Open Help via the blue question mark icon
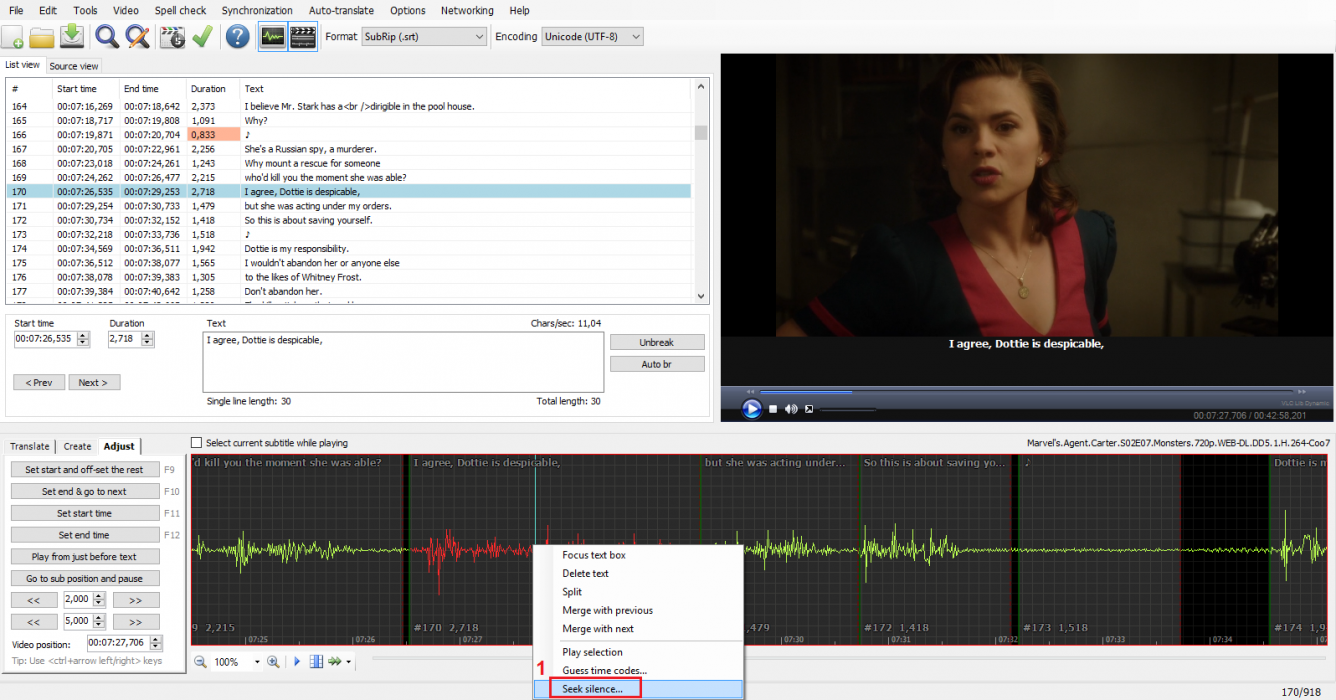 click(237, 37)
